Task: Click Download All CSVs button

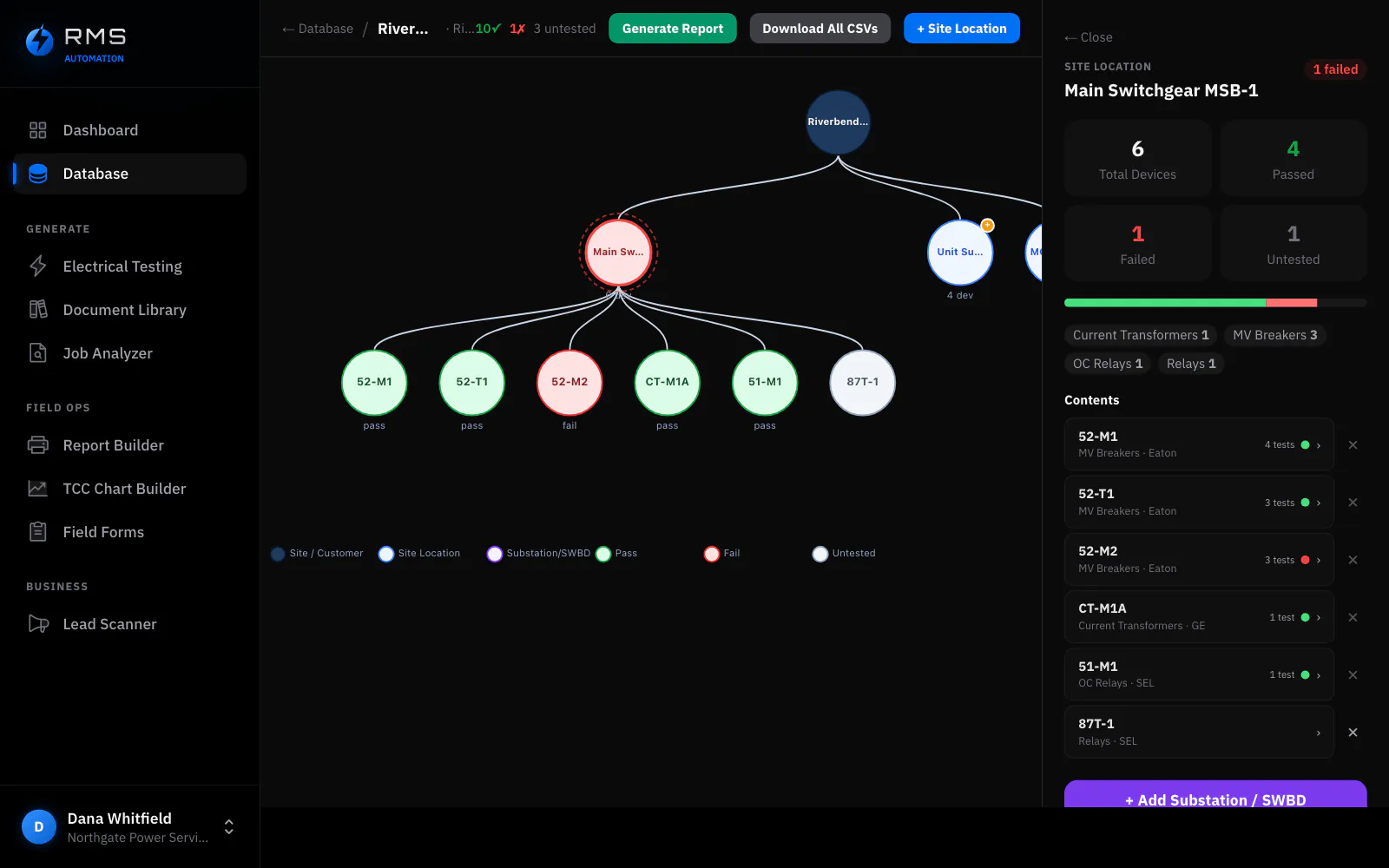Action: [820, 29]
